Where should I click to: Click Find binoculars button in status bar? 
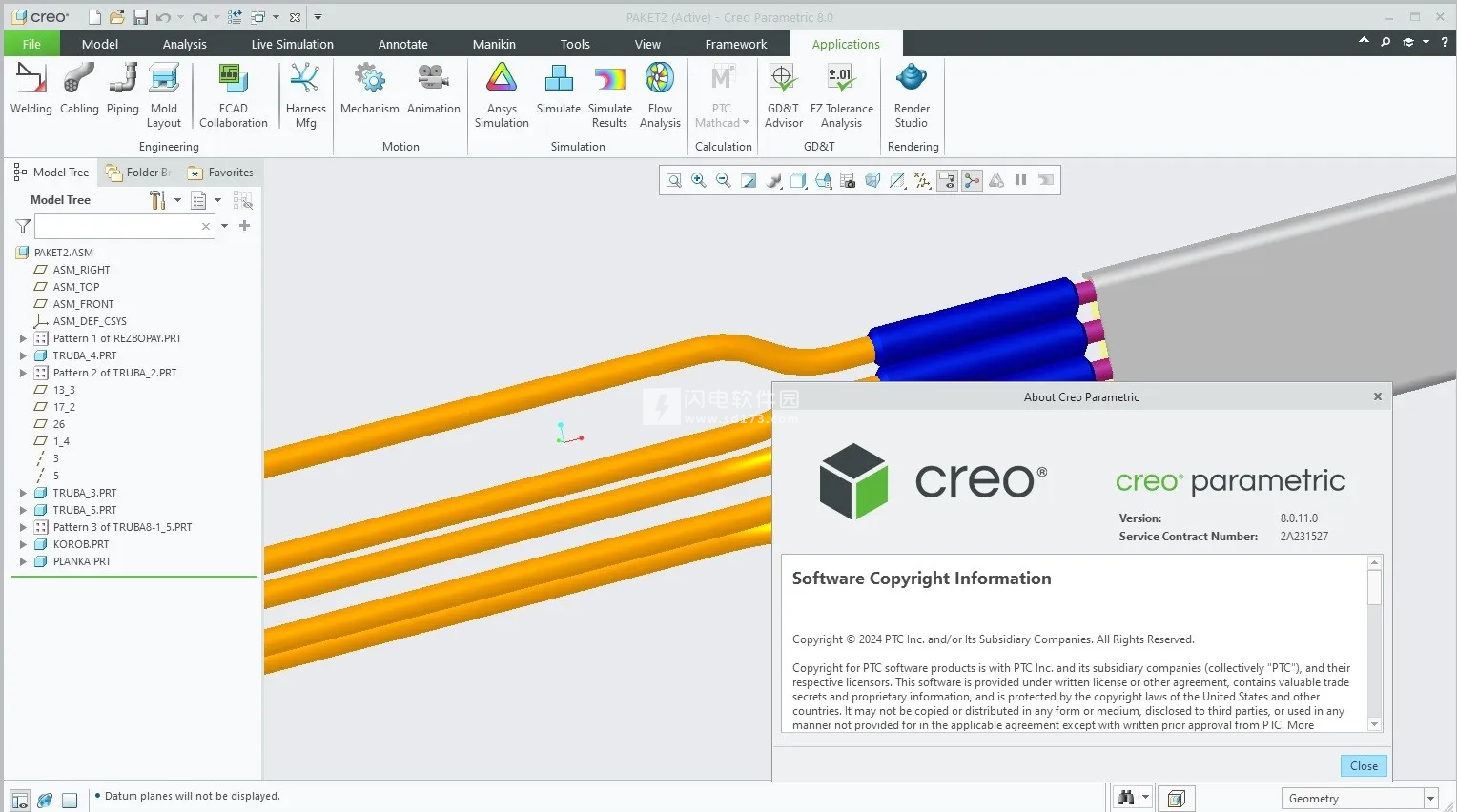point(1126,799)
